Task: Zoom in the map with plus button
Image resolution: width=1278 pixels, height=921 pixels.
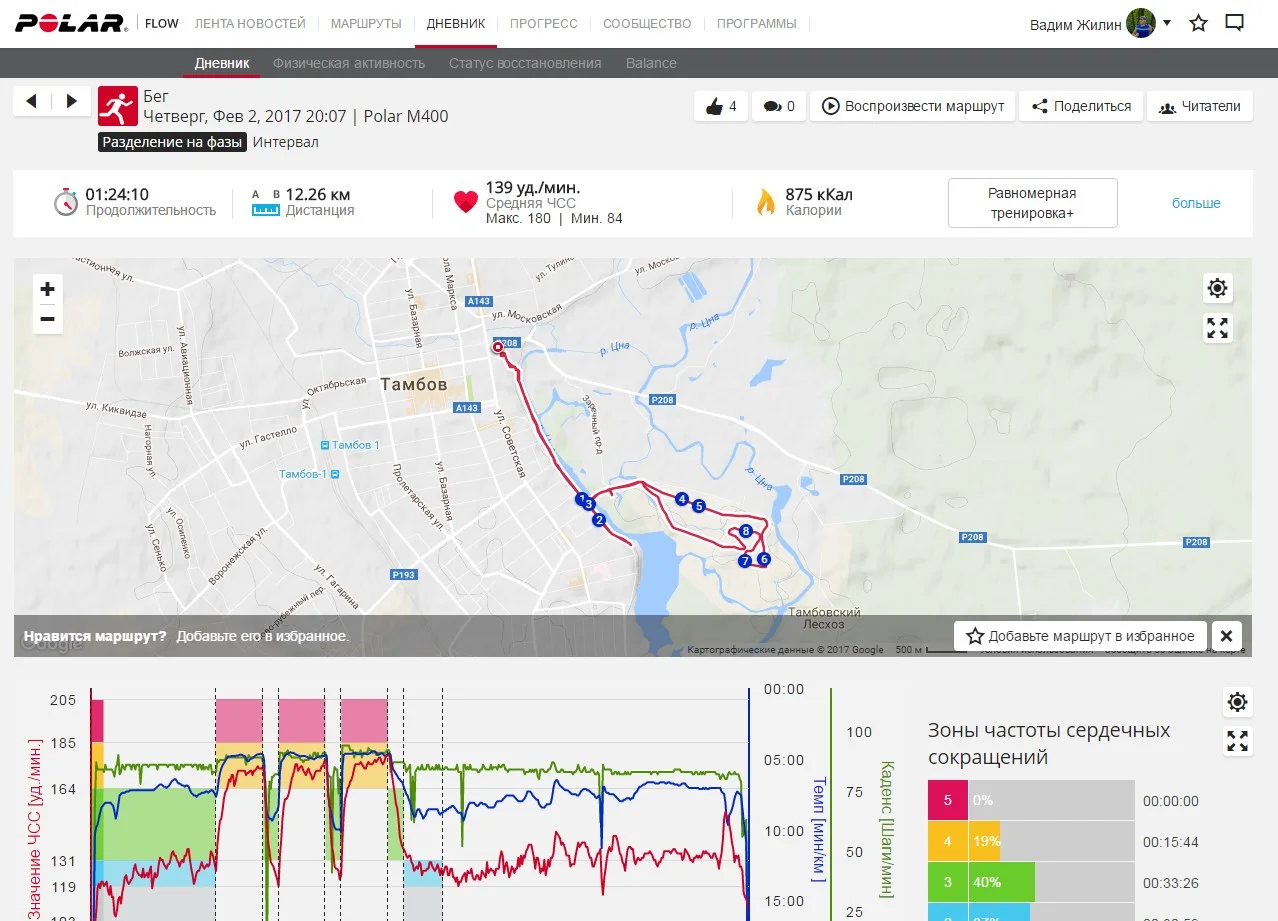Action: 47,289
